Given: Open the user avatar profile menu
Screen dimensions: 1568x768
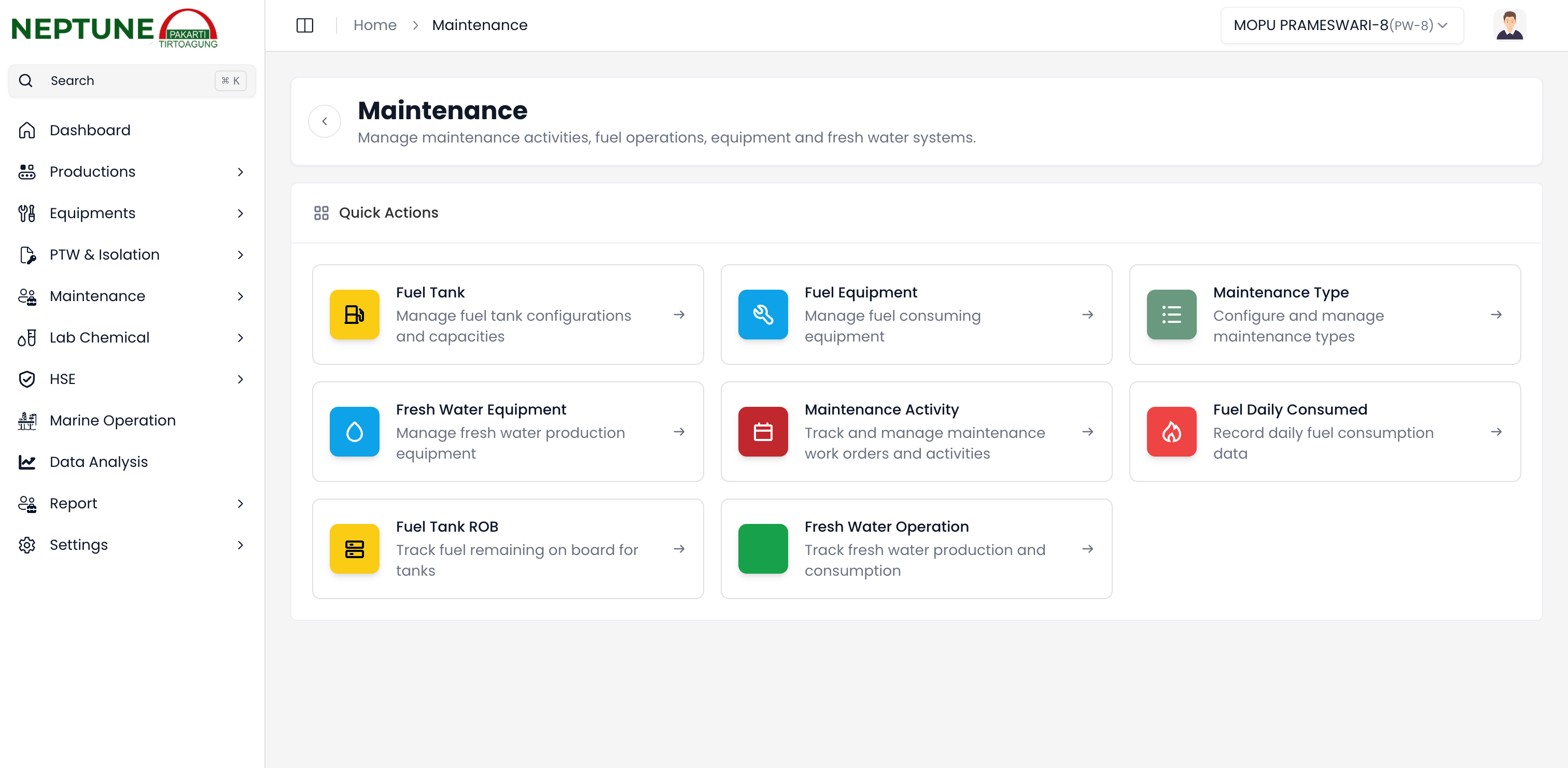Looking at the screenshot, I should 1508,25.
